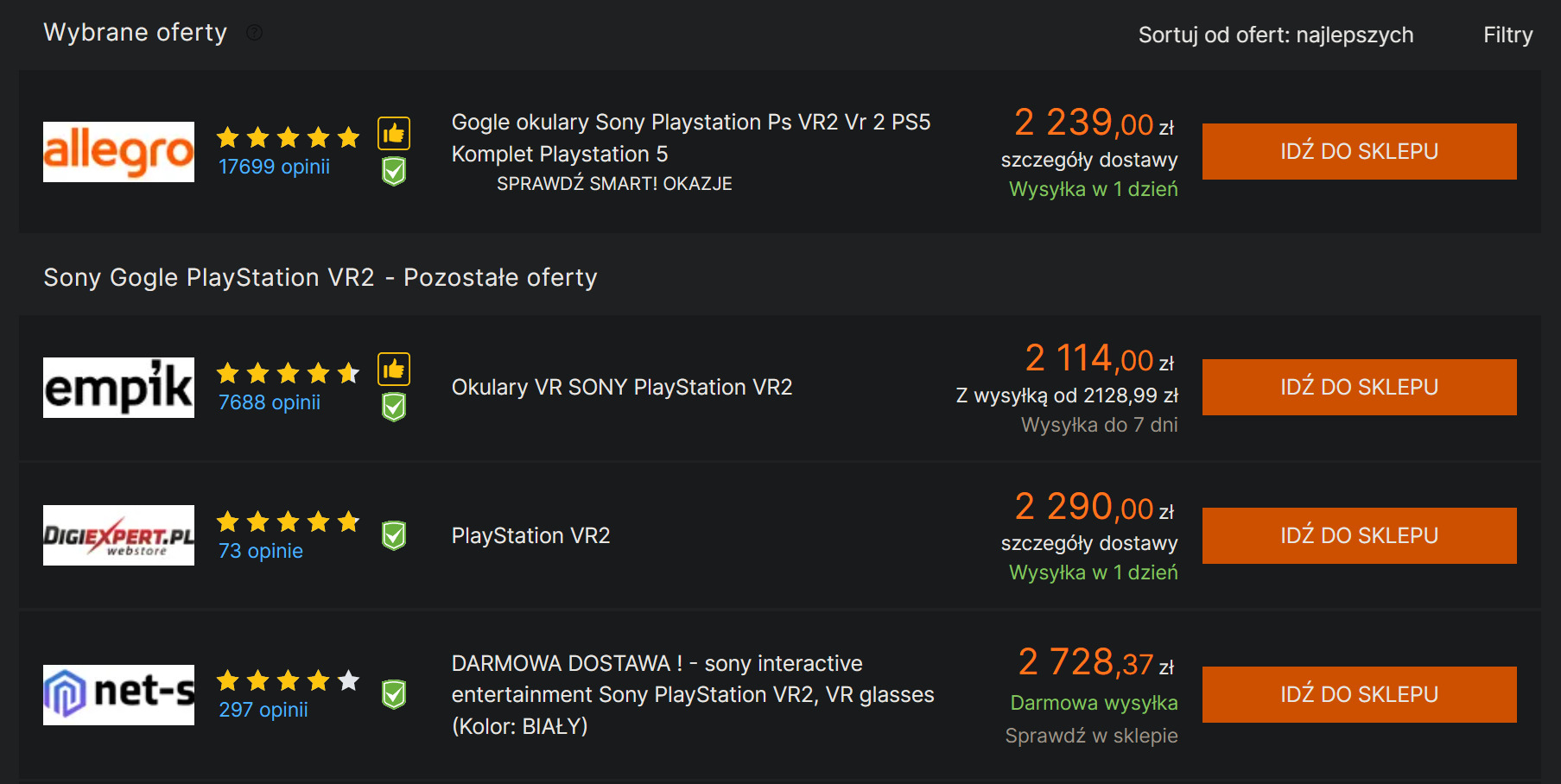The image size is (1561, 784).
Task: Click the green shield badge for Allegro
Action: point(394,172)
